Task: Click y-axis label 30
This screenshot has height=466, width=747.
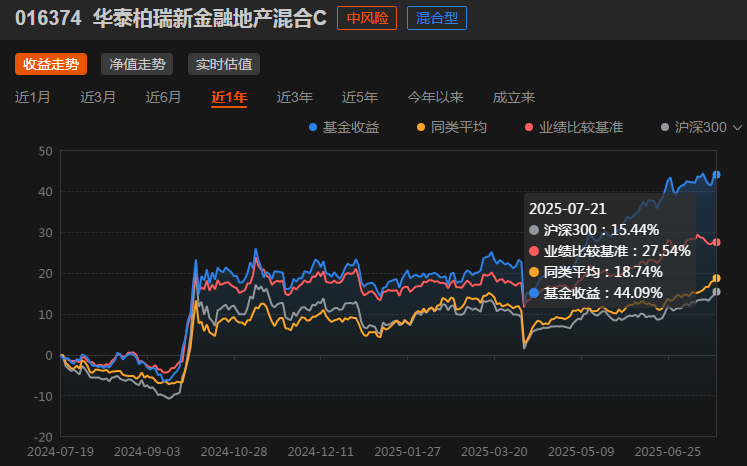Action: click(46, 233)
